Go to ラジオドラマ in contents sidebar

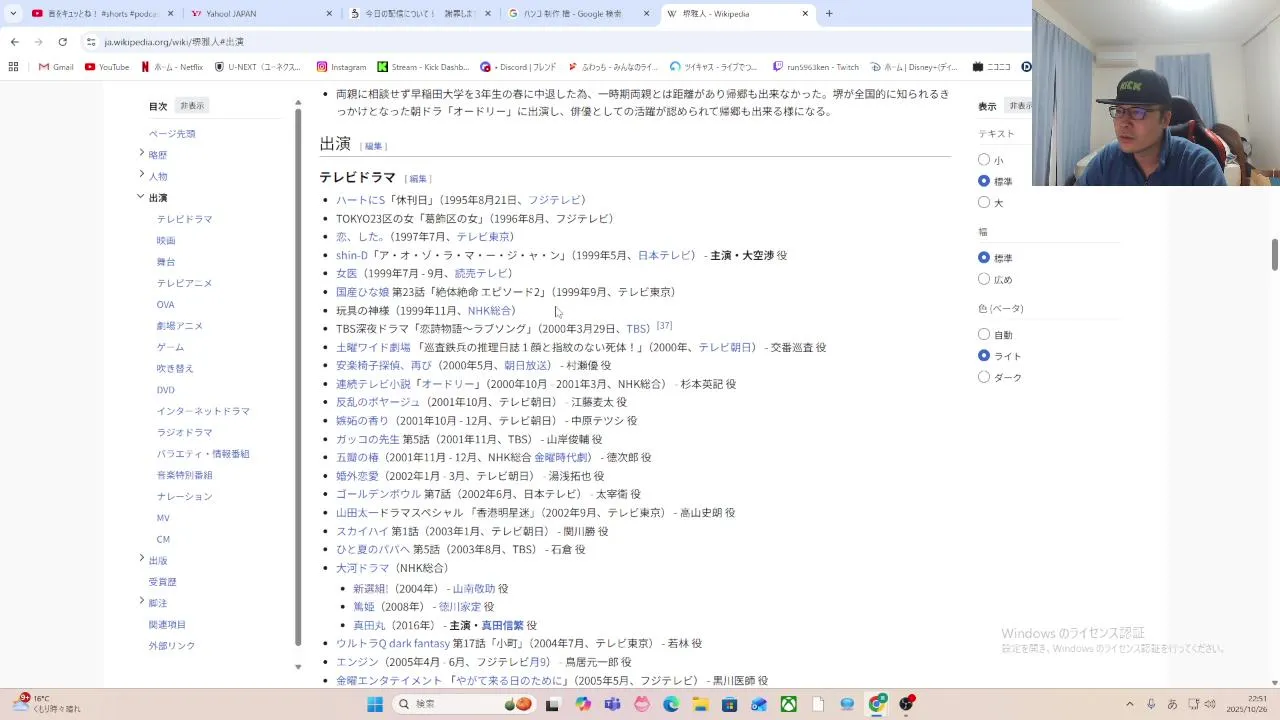pos(184,432)
